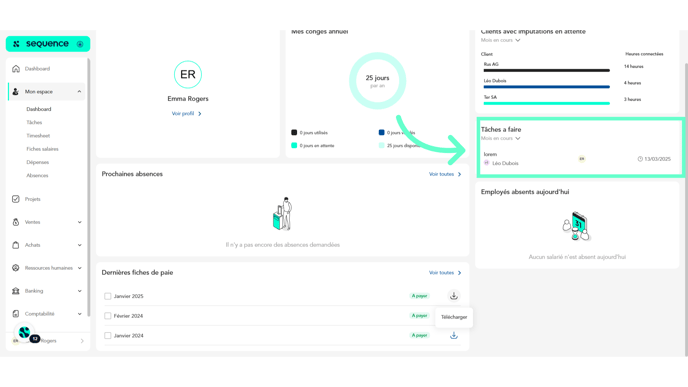Image resolution: width=688 pixels, height=387 pixels.
Task: Click Léo Dubois avatar icon in task
Action: (487, 163)
